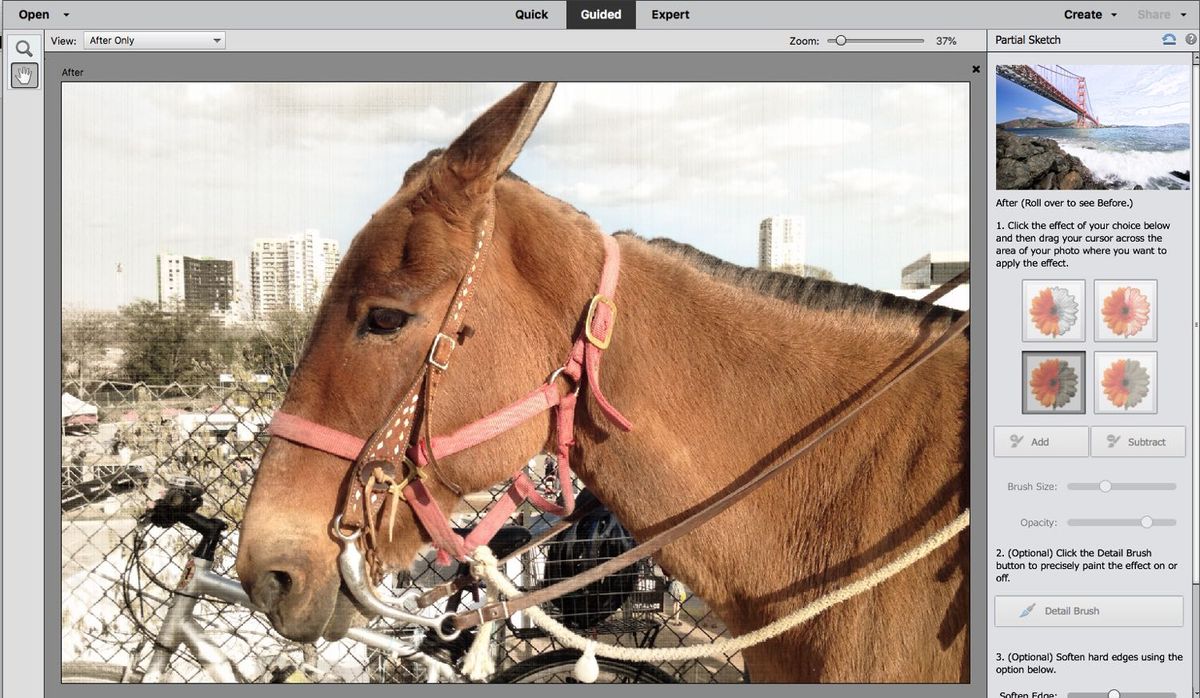Click the reset effect icon in Partial Sketch panel
Image resolution: width=1200 pixels, height=698 pixels.
1168,39
